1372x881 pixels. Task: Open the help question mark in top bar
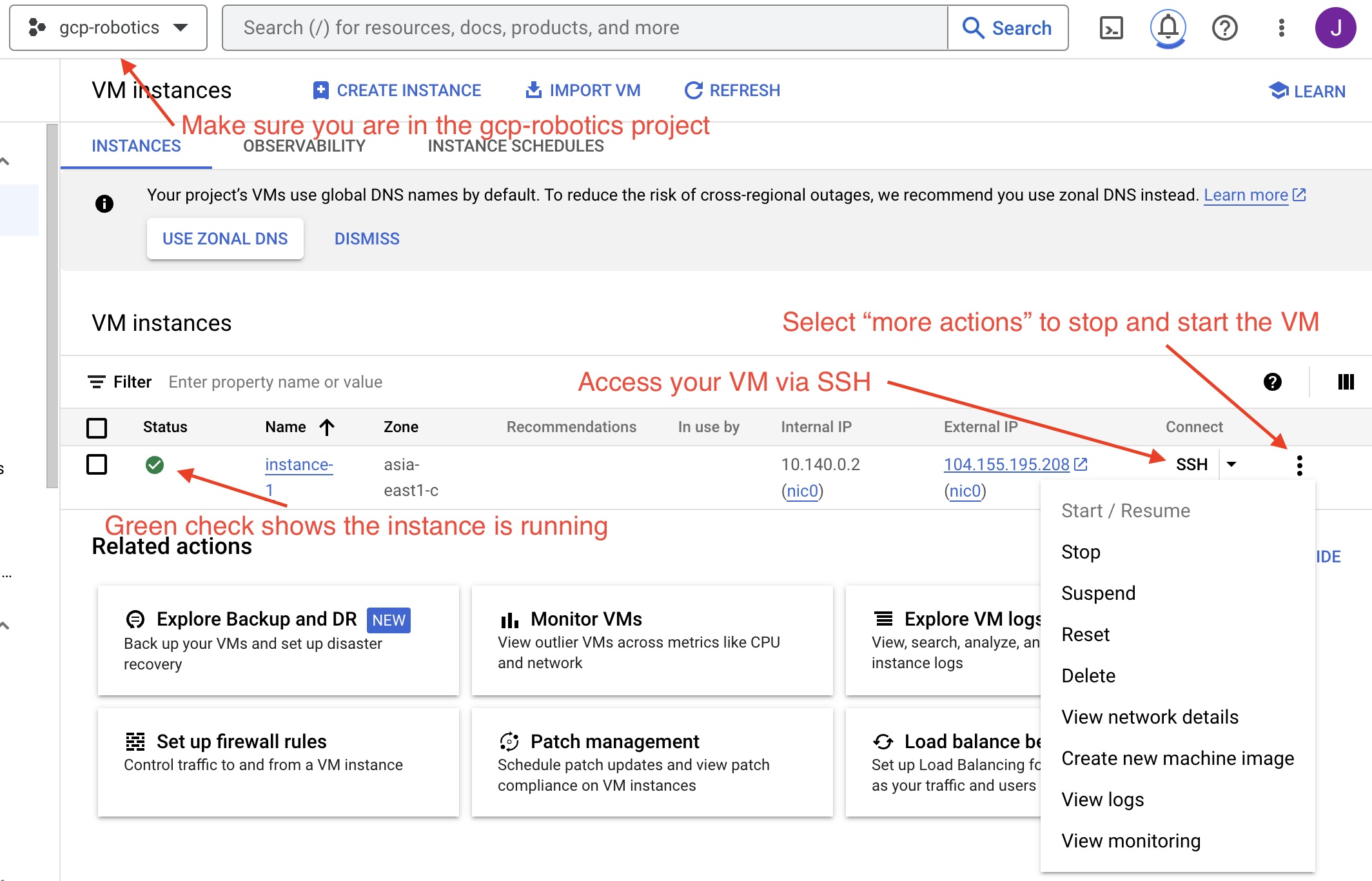click(1224, 28)
